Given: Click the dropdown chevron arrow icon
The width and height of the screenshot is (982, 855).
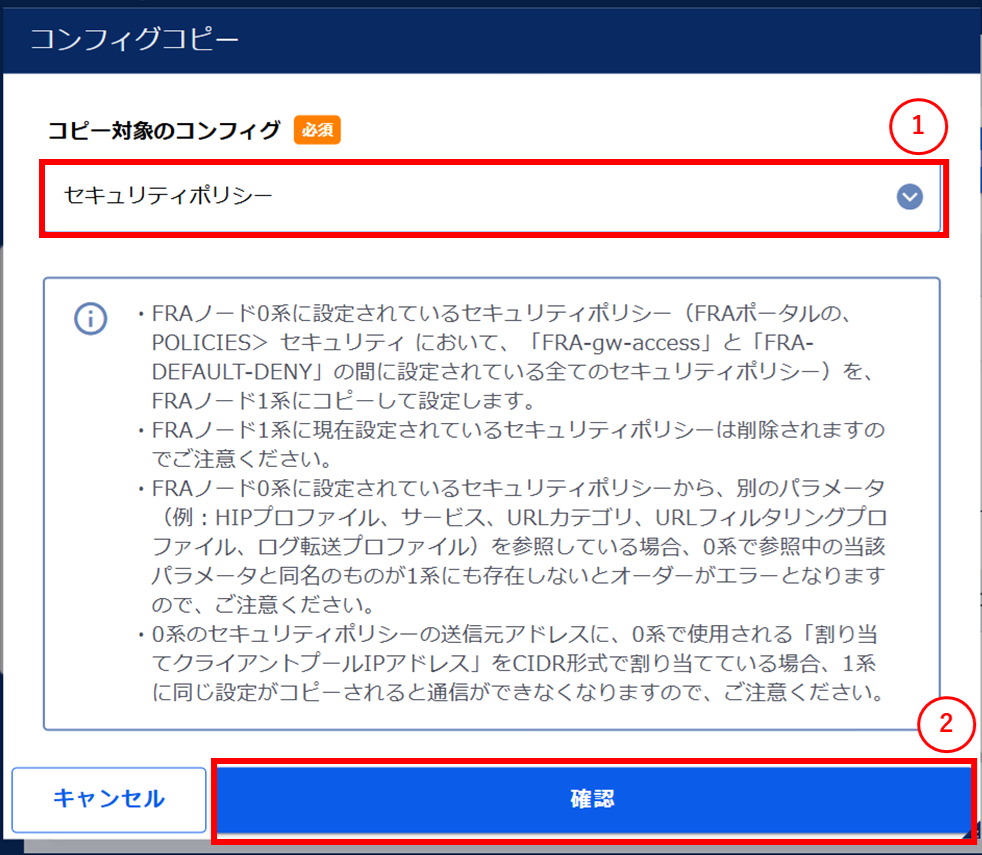Looking at the screenshot, I should pyautogui.click(x=909, y=197).
